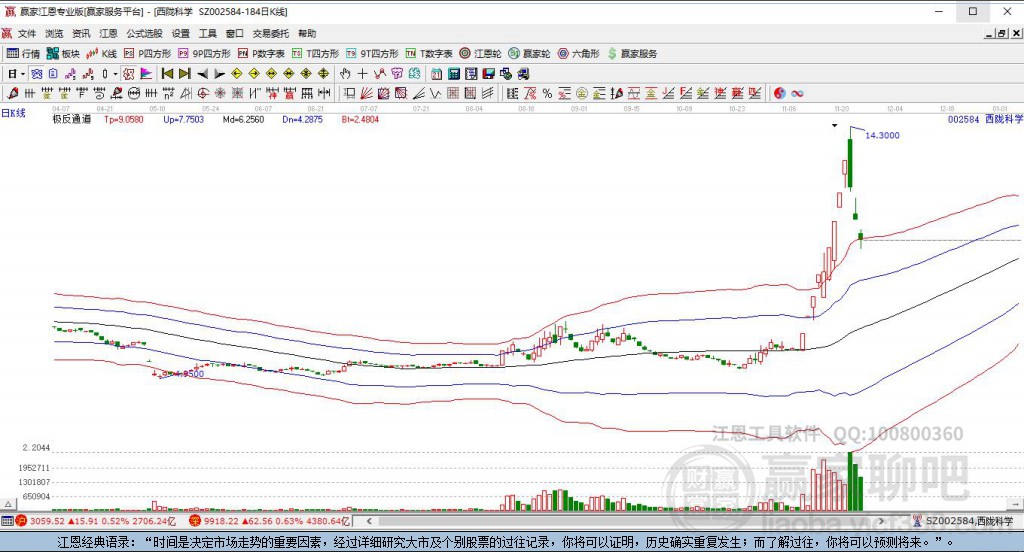The image size is (1024, 552).
Task: Restore the inner document window
Action: tap(1001, 33)
